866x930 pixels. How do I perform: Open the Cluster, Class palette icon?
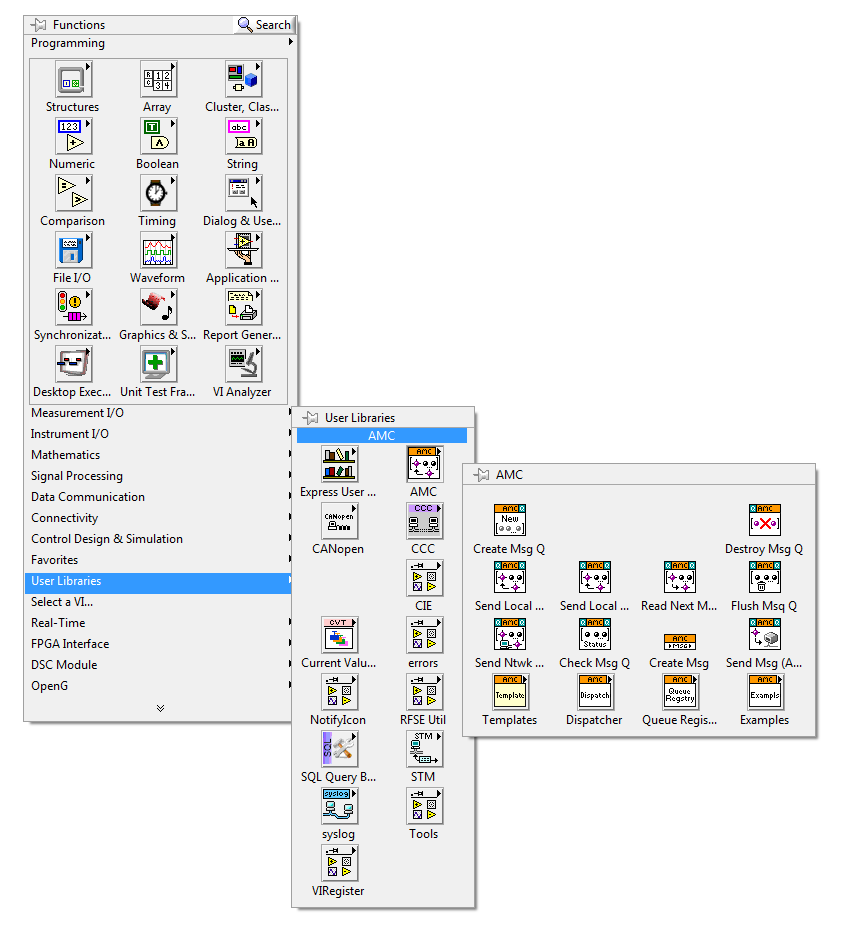tap(243, 79)
